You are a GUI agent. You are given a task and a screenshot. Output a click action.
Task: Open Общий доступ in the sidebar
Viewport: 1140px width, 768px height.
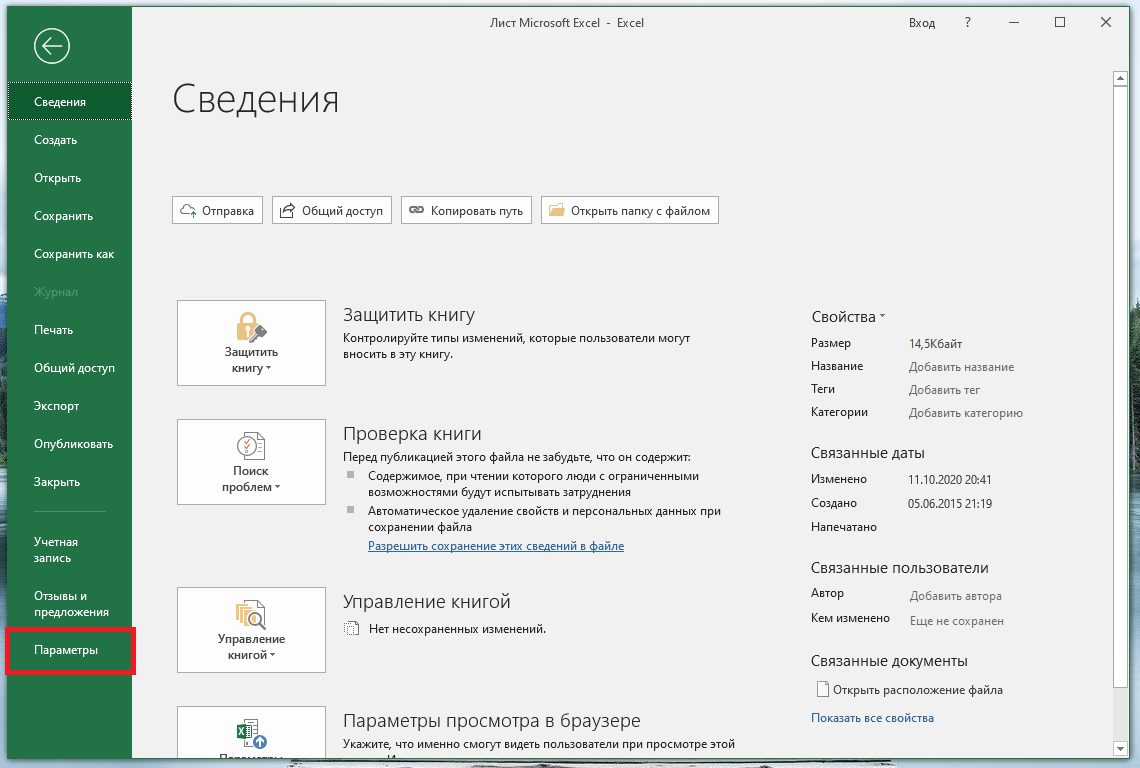(x=70, y=368)
